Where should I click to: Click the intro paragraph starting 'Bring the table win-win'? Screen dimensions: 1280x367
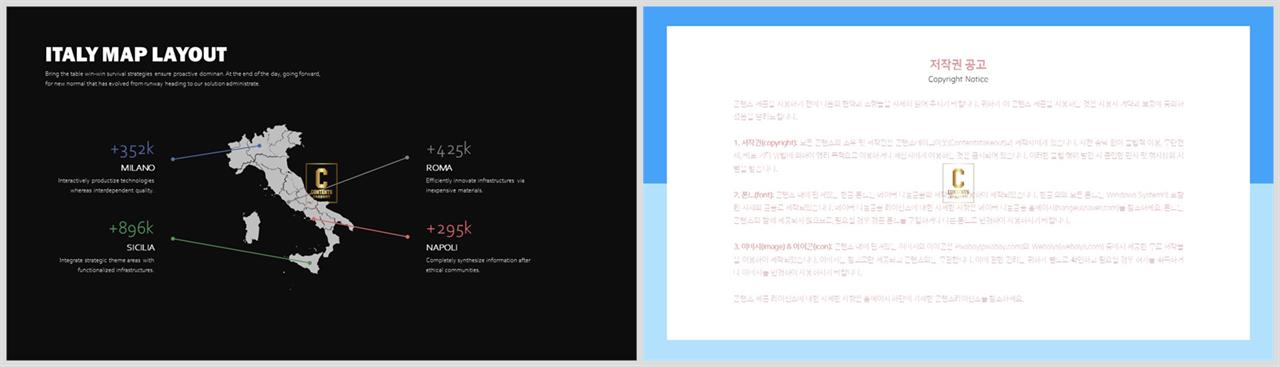[x=183, y=79]
